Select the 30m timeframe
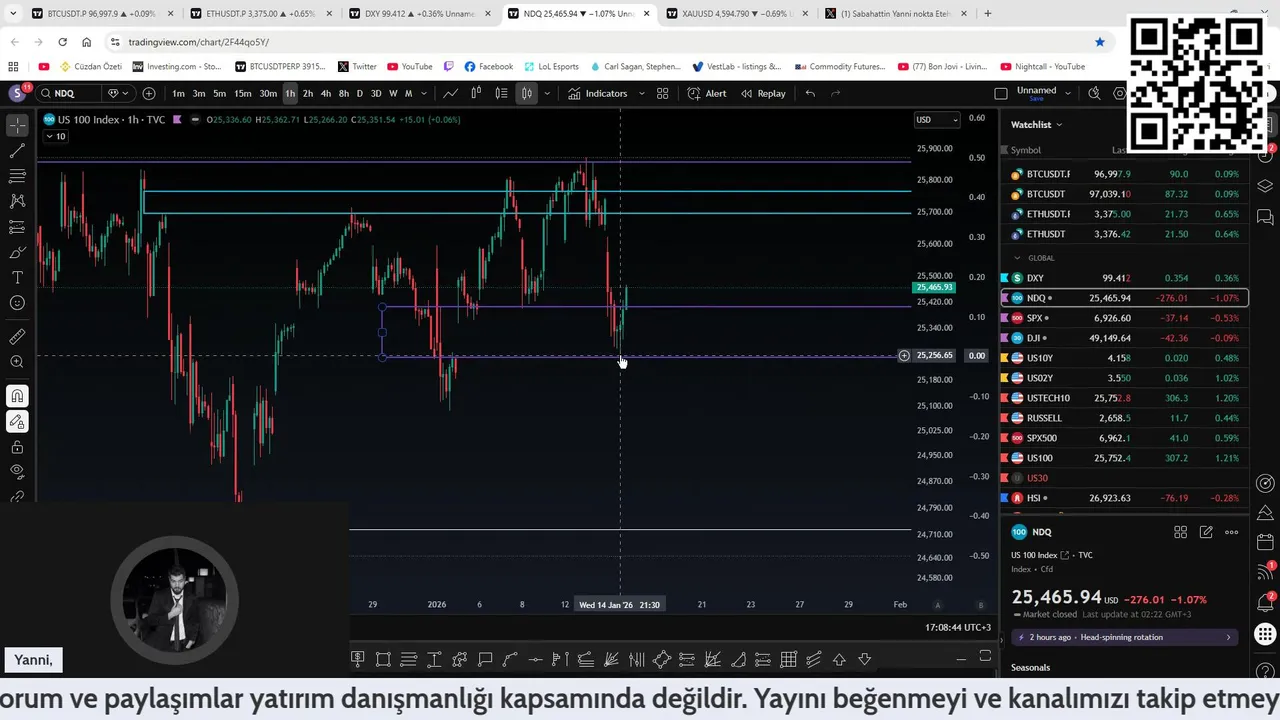This screenshot has height=720, width=1280. pos(268,93)
